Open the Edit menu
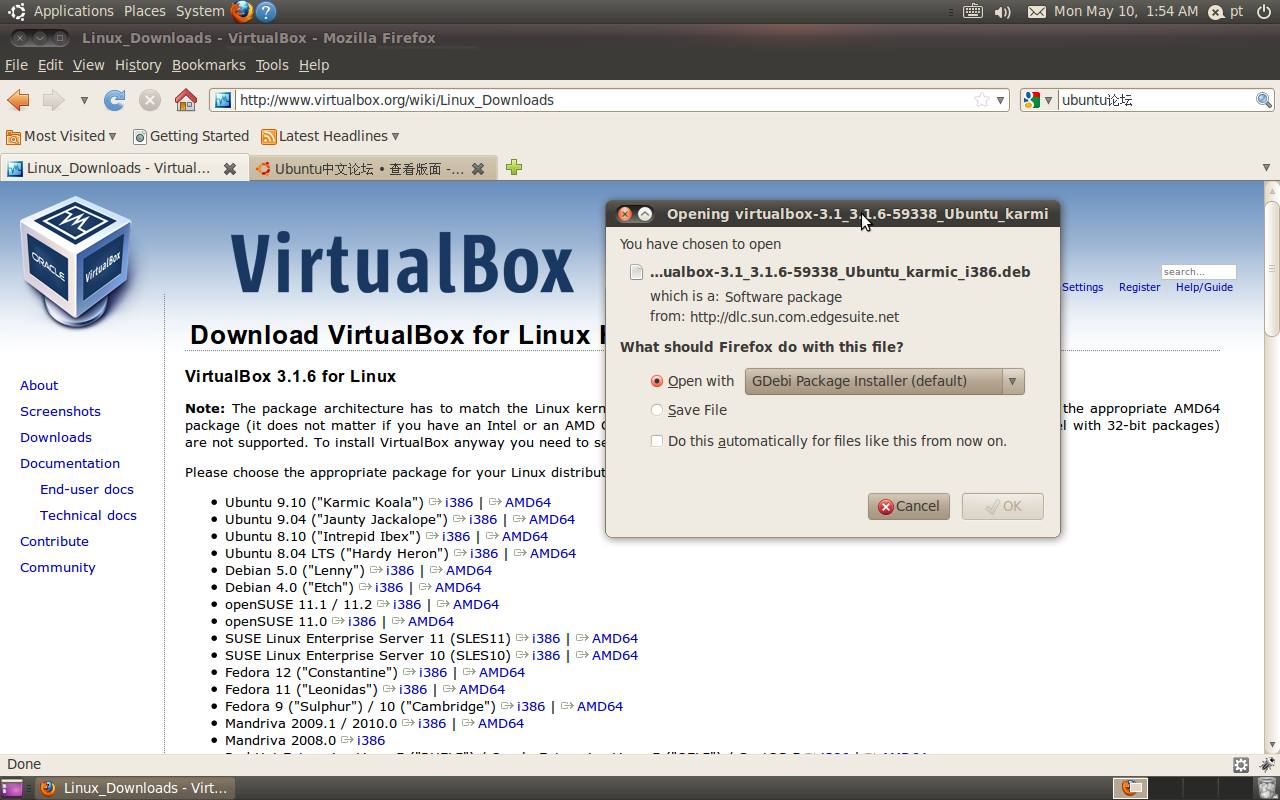 point(50,65)
